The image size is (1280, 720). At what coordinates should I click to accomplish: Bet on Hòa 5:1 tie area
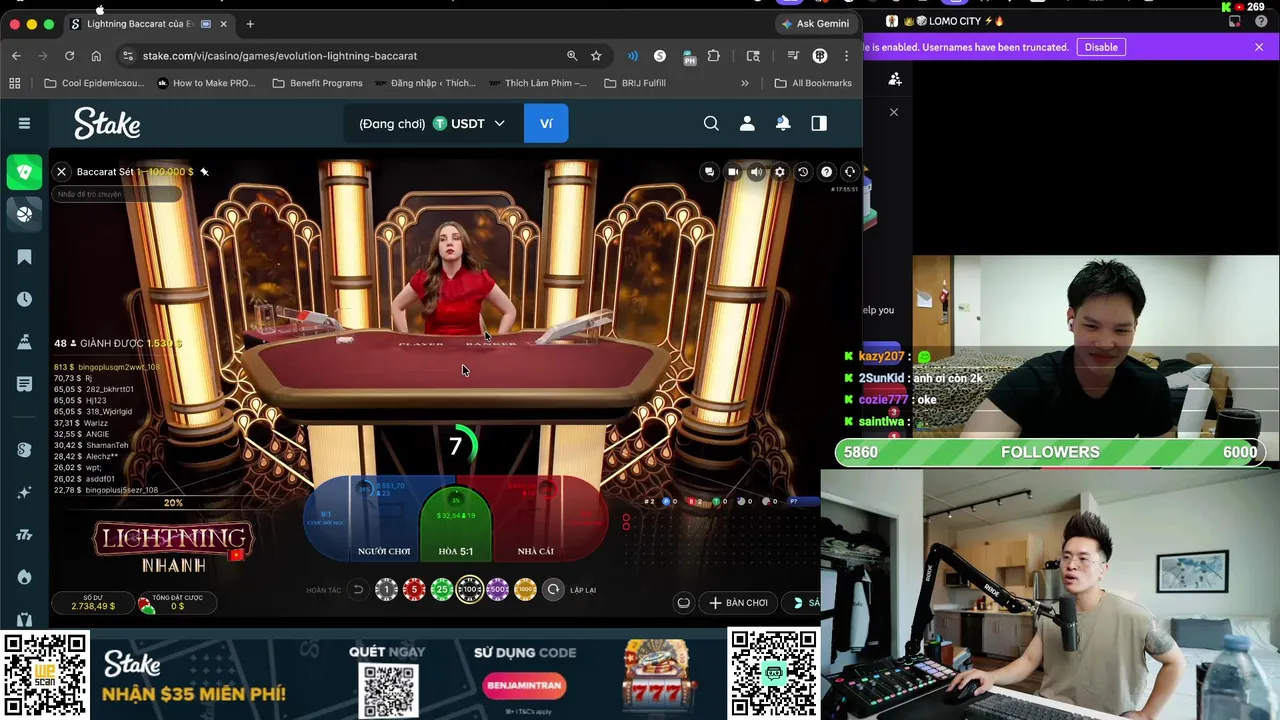(456, 525)
